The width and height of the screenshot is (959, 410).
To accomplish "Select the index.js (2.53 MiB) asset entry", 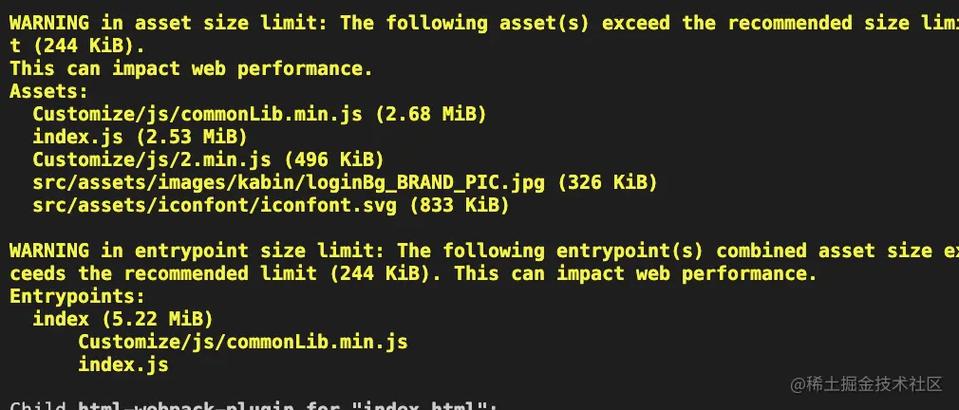I will tap(139, 137).
